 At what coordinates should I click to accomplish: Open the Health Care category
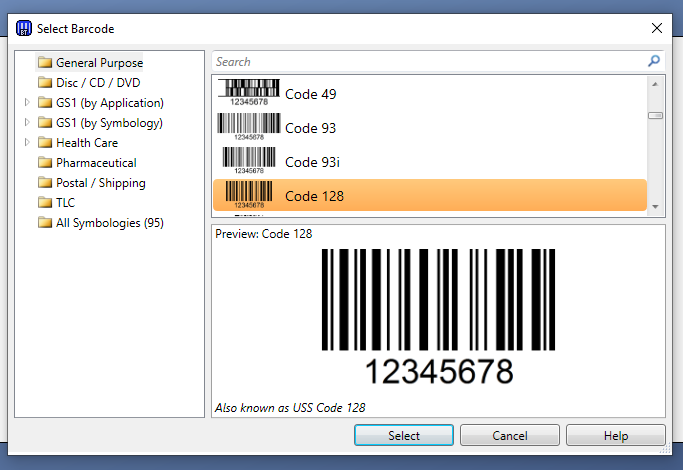point(87,143)
